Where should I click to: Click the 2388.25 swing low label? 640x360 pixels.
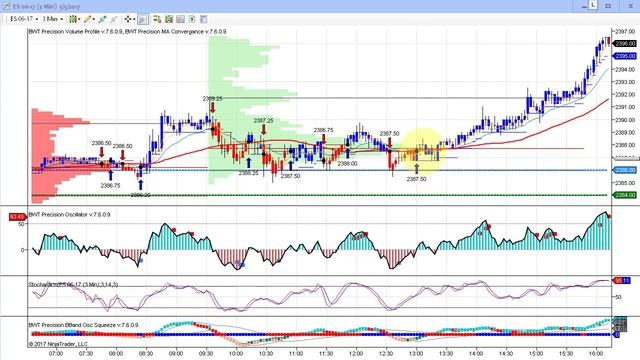click(x=248, y=173)
